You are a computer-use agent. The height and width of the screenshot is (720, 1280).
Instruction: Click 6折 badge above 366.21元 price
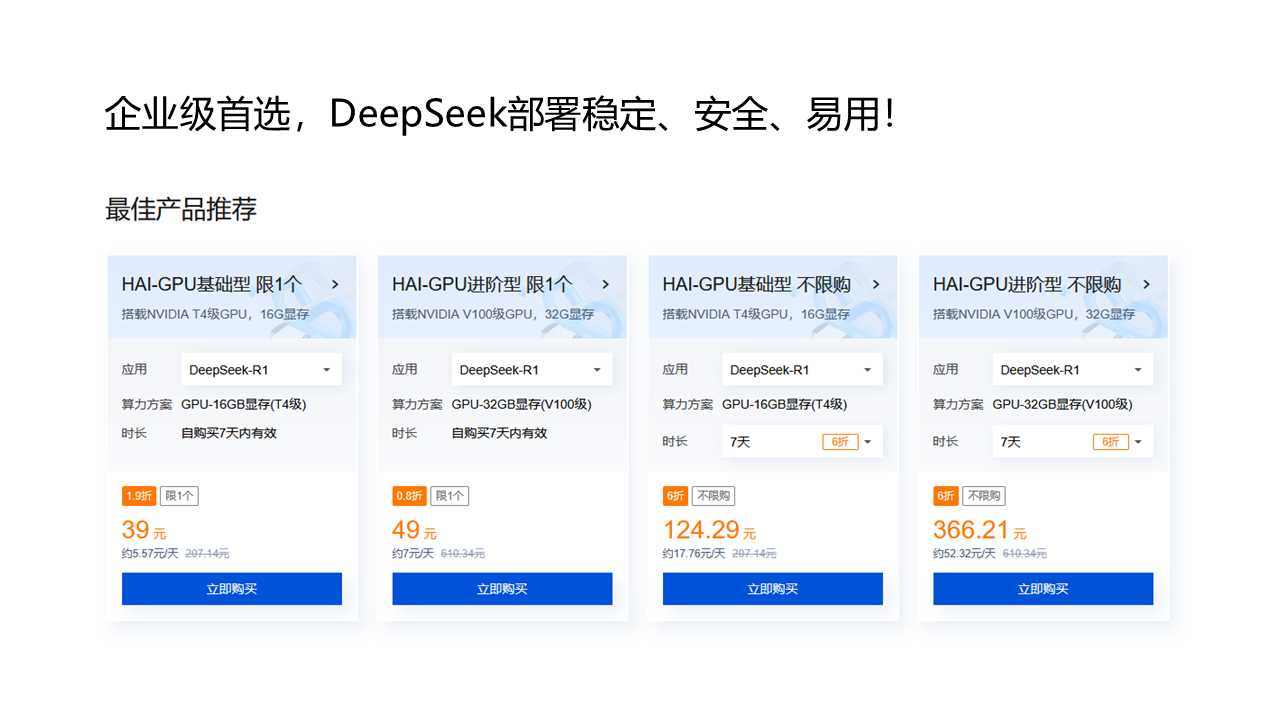point(945,496)
